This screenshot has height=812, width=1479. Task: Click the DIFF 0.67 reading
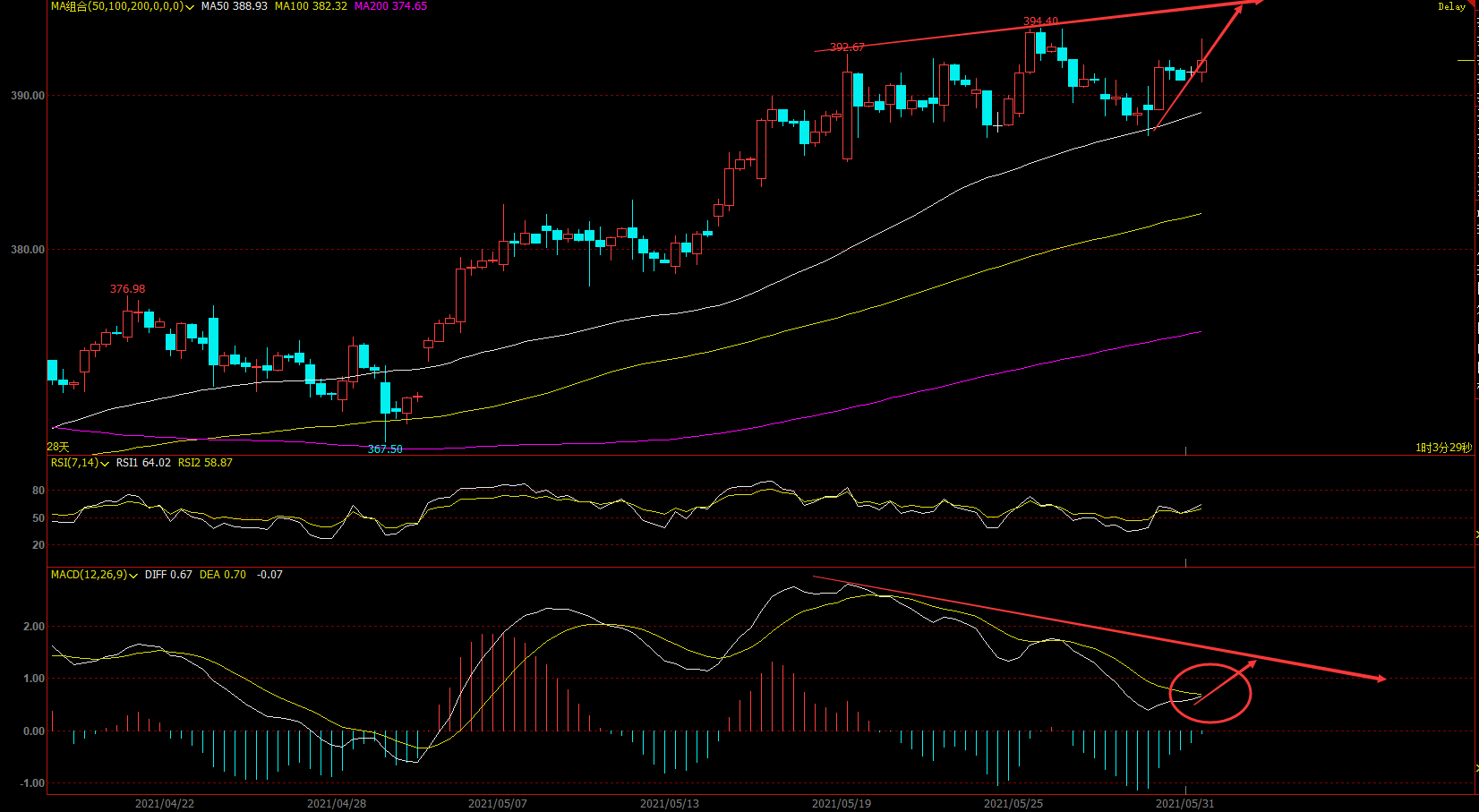point(168,575)
